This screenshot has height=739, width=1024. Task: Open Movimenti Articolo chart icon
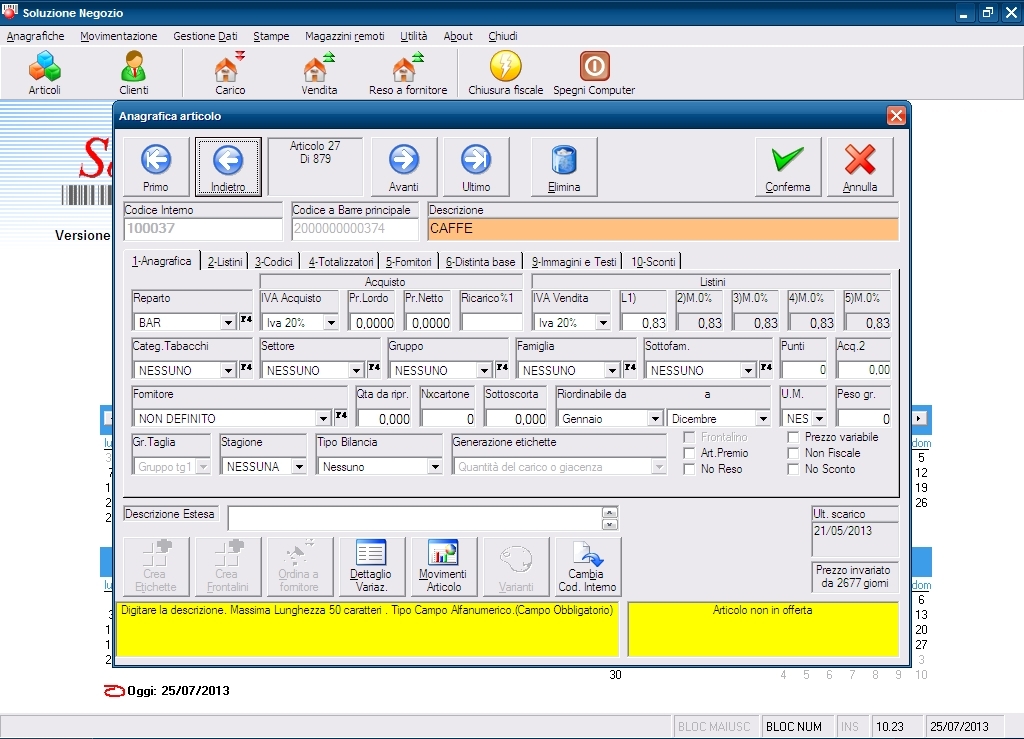(443, 566)
